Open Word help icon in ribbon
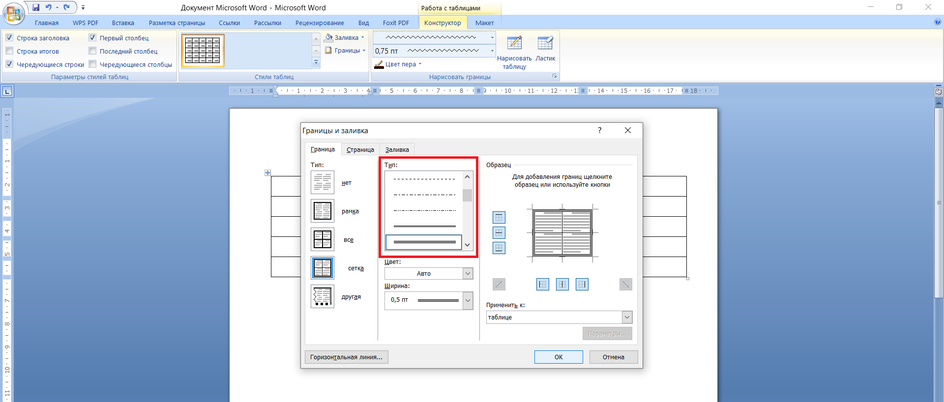Image resolution: width=944 pixels, height=402 pixels. (937, 22)
